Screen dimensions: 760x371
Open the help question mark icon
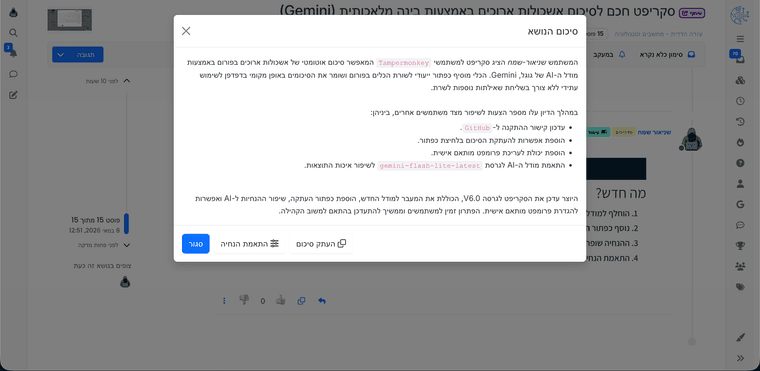tap(740, 163)
